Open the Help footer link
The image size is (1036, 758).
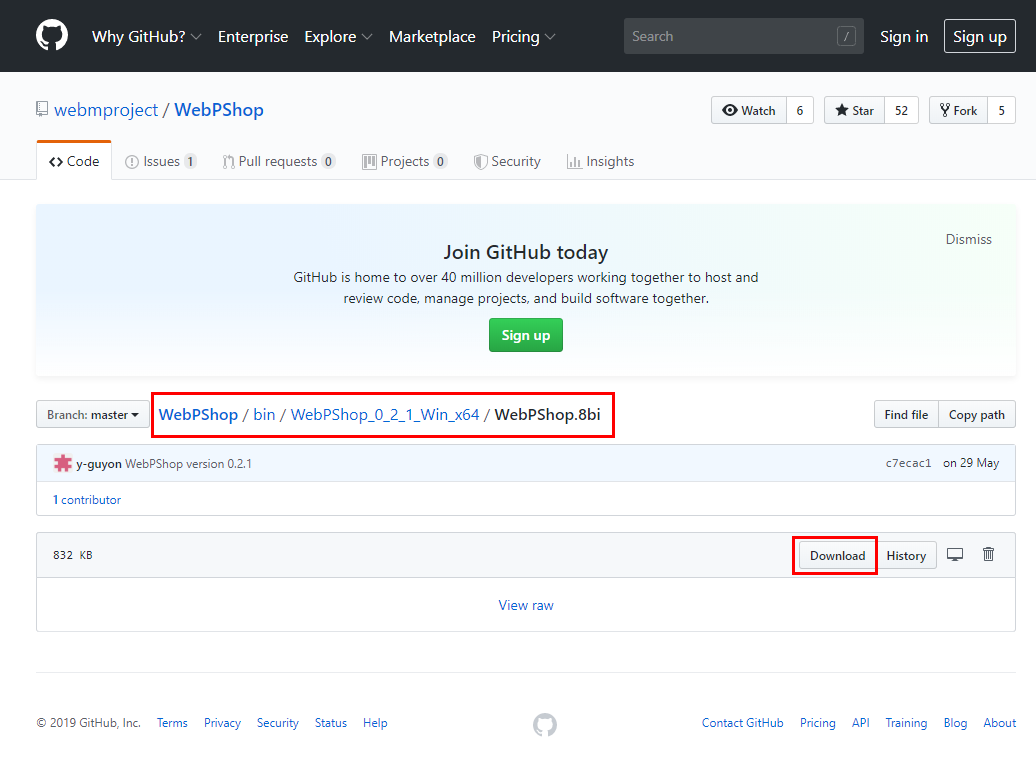coord(375,723)
